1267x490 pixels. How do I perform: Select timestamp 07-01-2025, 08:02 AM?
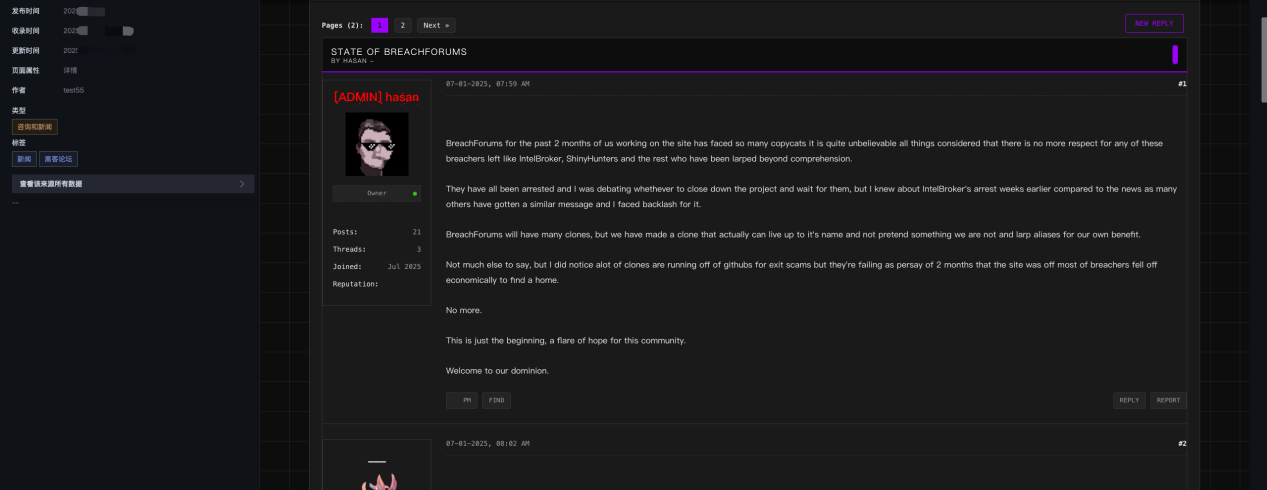pos(488,443)
